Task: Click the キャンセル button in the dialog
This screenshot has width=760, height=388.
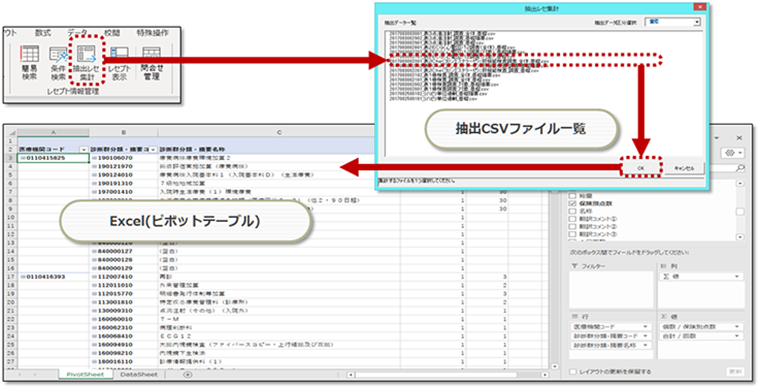Action: pos(684,168)
